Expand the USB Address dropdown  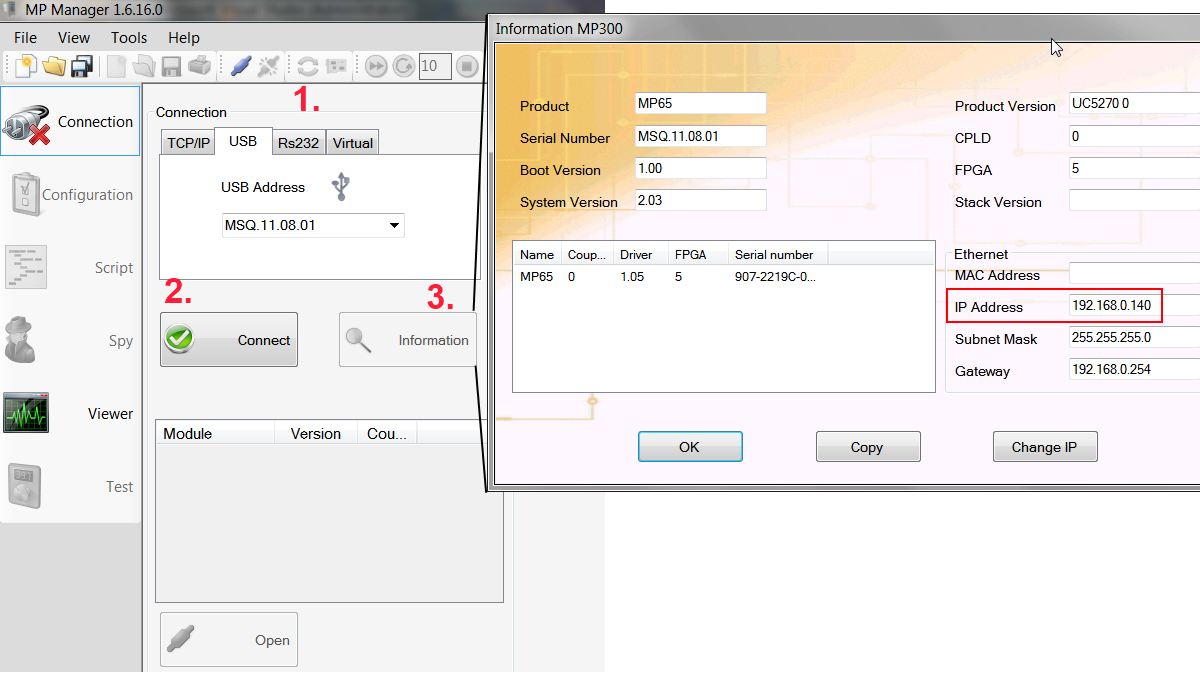point(394,226)
